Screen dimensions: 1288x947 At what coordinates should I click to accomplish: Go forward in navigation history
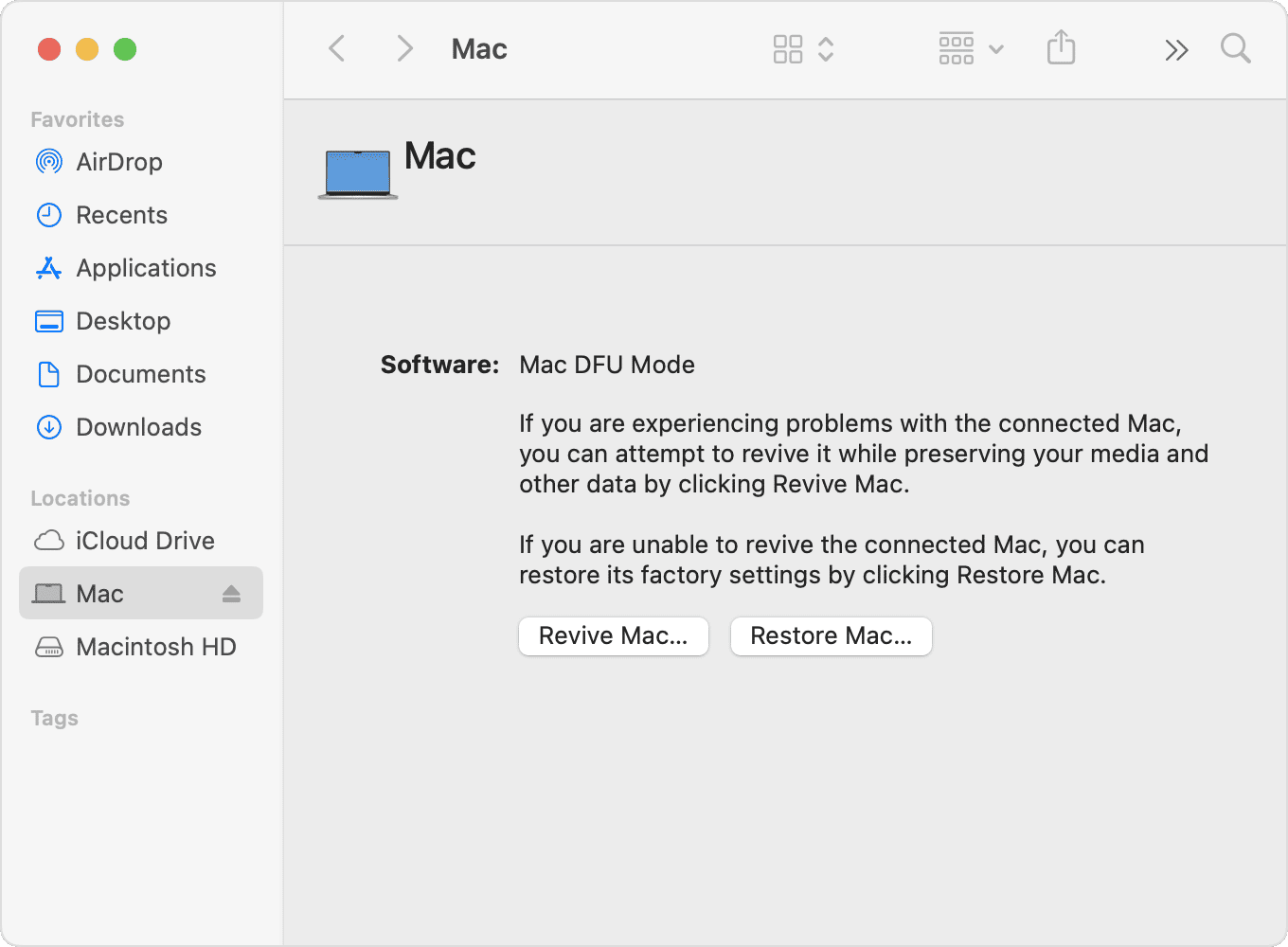pos(404,48)
